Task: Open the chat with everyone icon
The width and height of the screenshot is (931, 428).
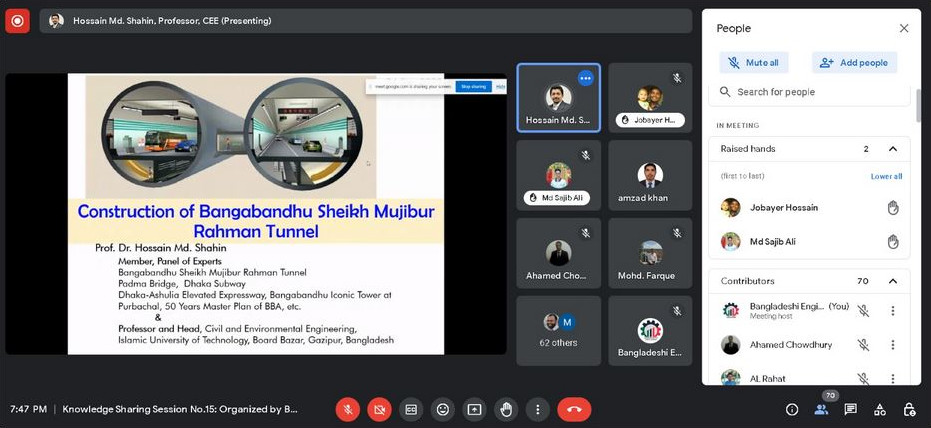Action: 851,410
